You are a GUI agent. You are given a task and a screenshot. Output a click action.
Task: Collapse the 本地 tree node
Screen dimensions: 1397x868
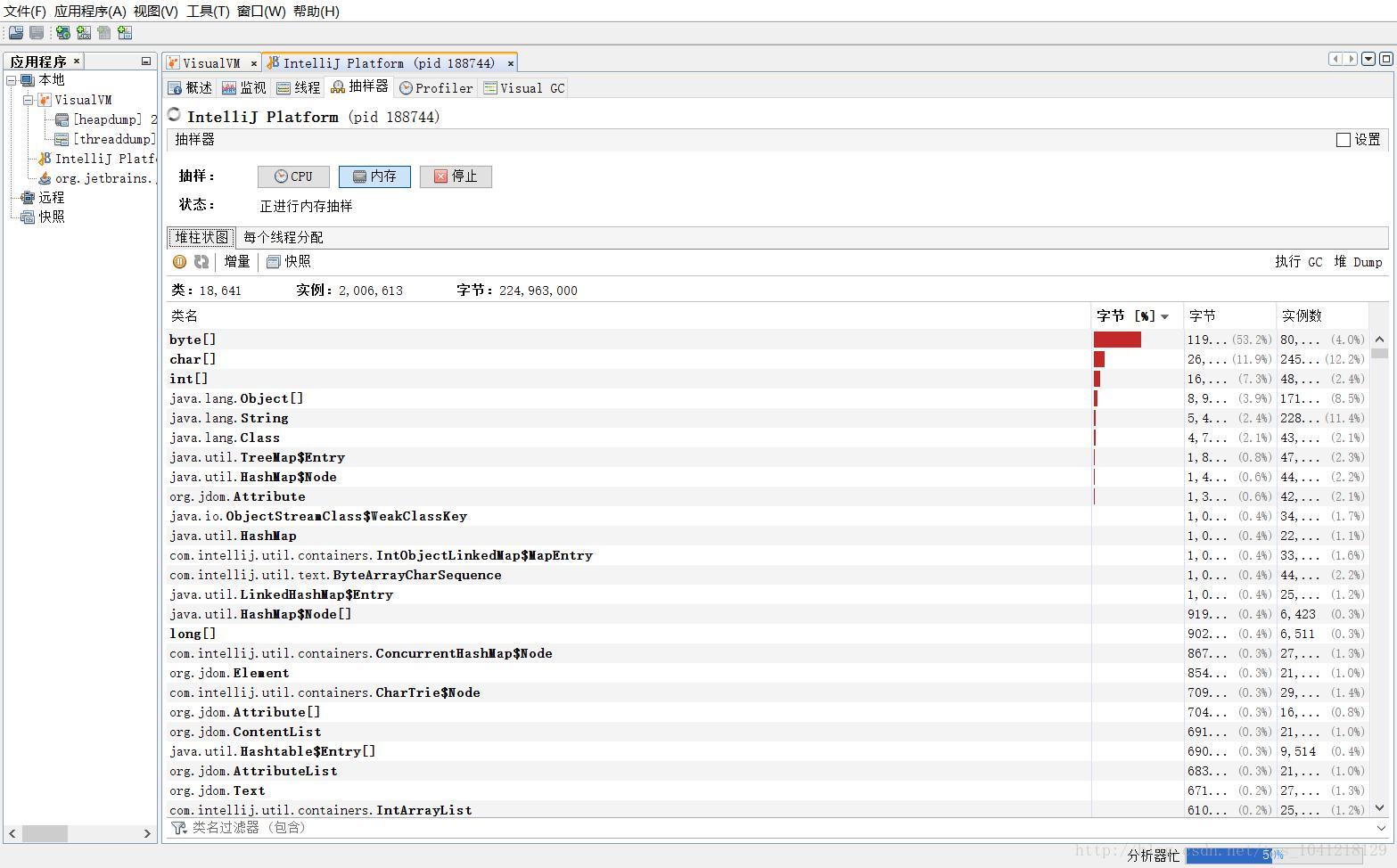(12, 80)
